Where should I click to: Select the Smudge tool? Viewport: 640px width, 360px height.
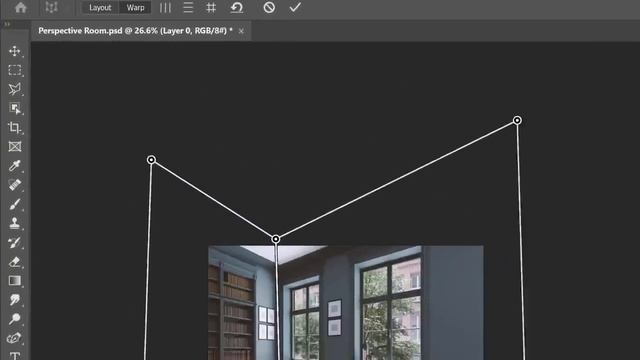15,300
